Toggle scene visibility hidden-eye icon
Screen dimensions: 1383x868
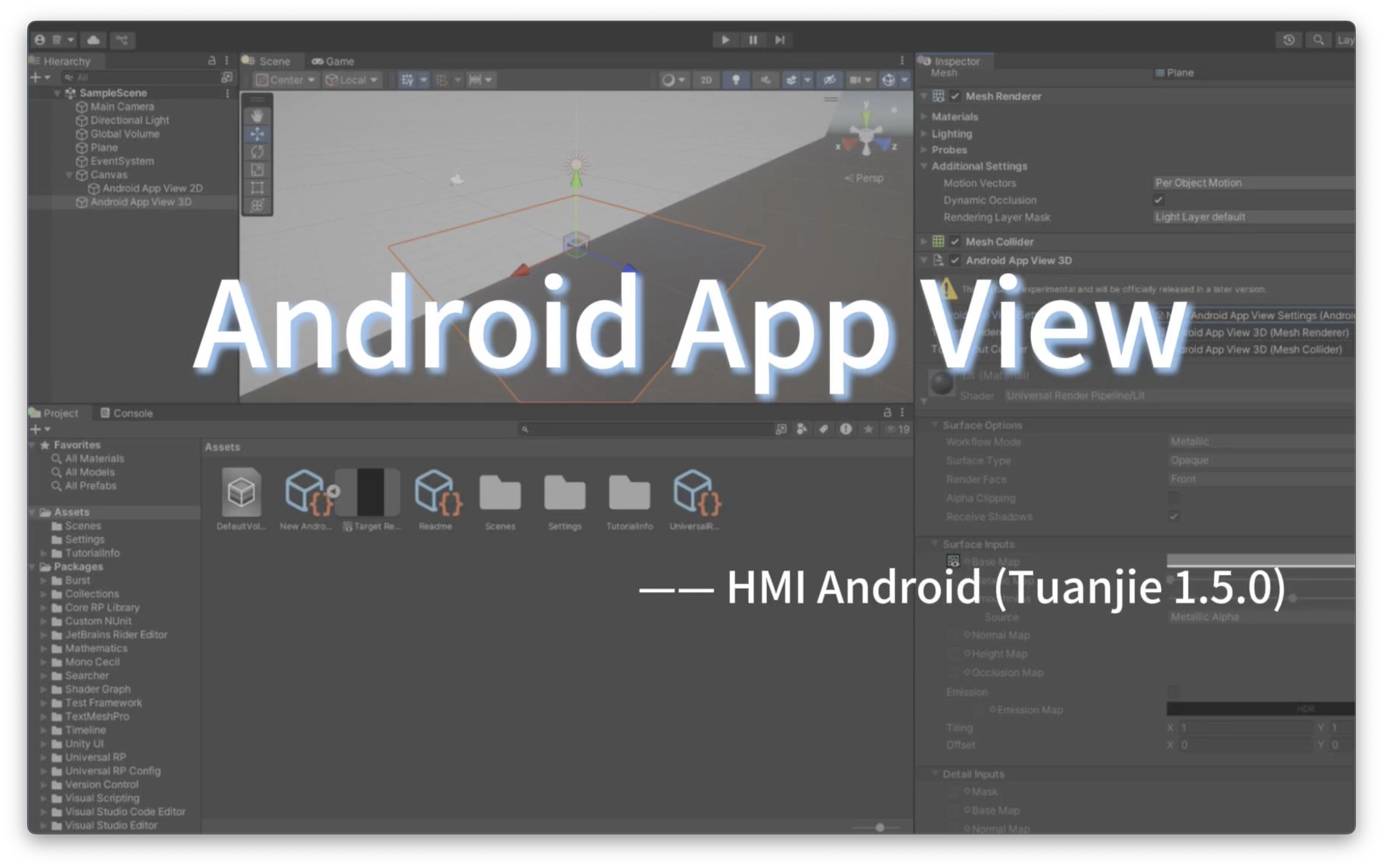coord(829,80)
